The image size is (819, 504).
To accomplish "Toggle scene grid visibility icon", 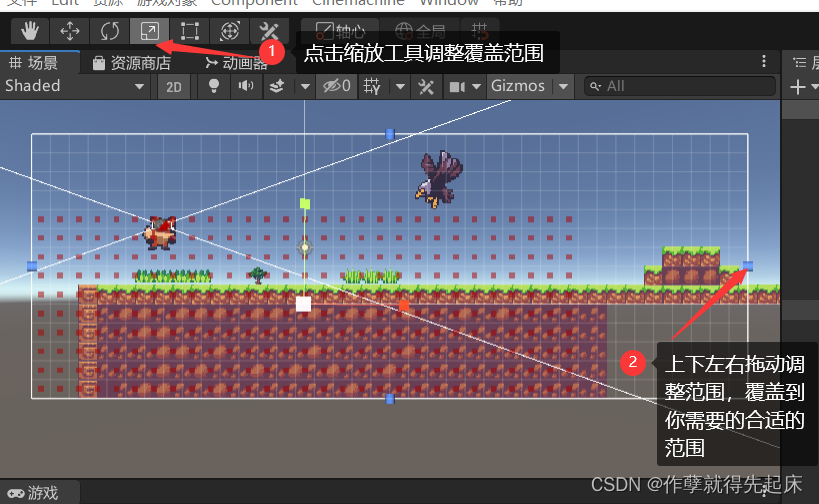I will [372, 86].
